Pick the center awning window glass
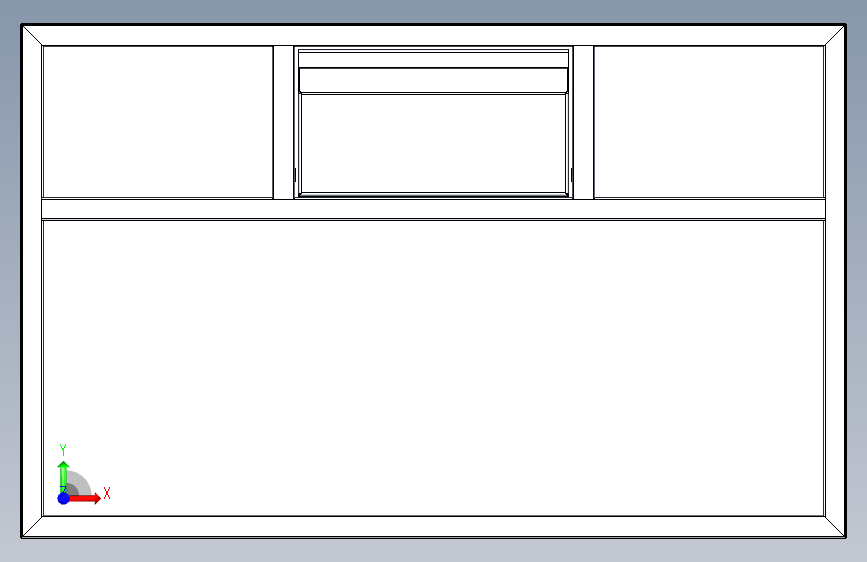This screenshot has width=867, height=562. click(x=434, y=143)
